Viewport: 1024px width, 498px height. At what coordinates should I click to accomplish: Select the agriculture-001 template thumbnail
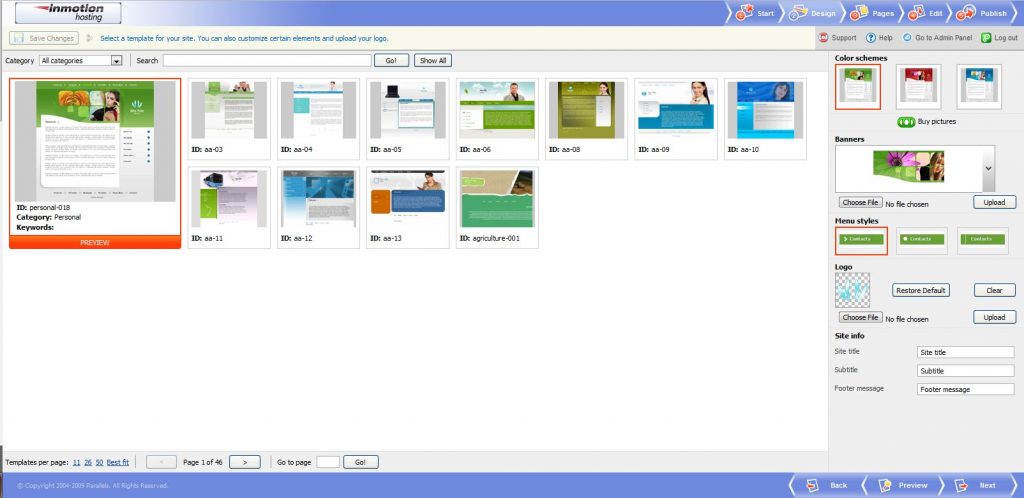coord(497,198)
